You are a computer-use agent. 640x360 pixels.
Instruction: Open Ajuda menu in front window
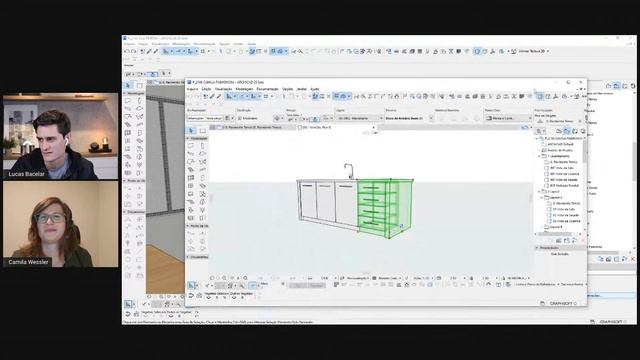tap(314, 89)
